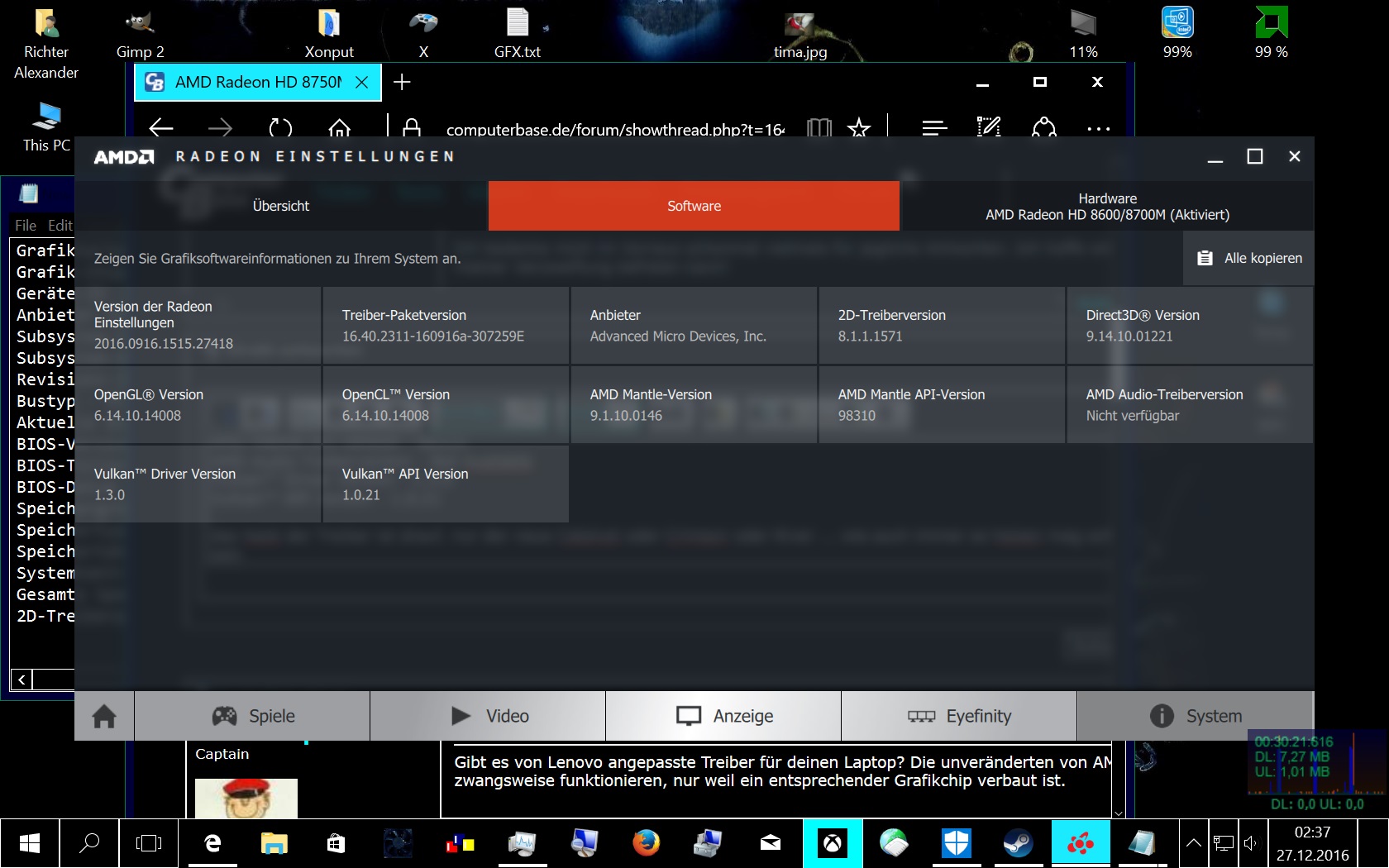
Task: Add page to favorites star
Action: (859, 128)
